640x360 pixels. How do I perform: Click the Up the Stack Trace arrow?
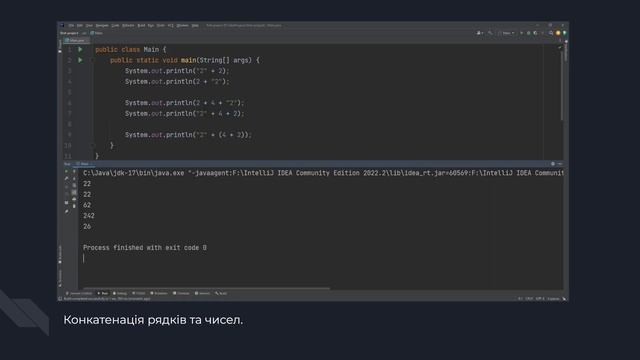pos(74,171)
